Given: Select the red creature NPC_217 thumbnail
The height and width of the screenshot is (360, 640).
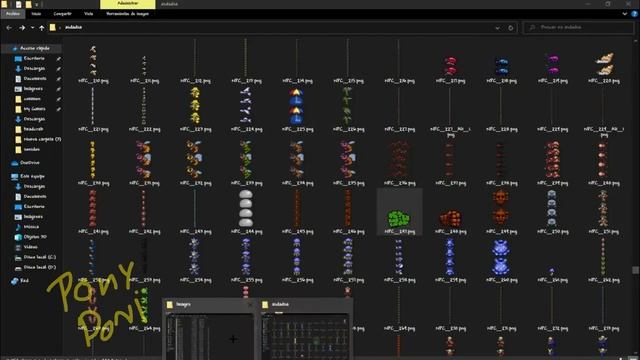Looking at the screenshot, I should tap(450, 66).
